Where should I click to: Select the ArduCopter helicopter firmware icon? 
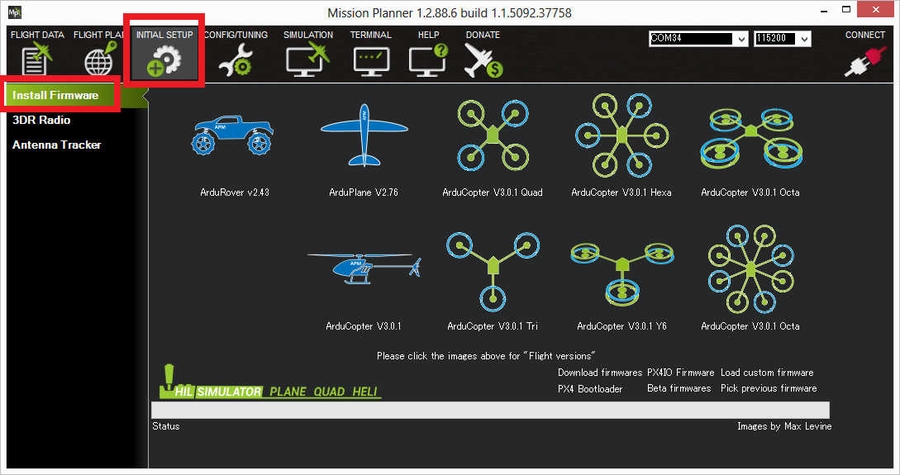click(363, 270)
